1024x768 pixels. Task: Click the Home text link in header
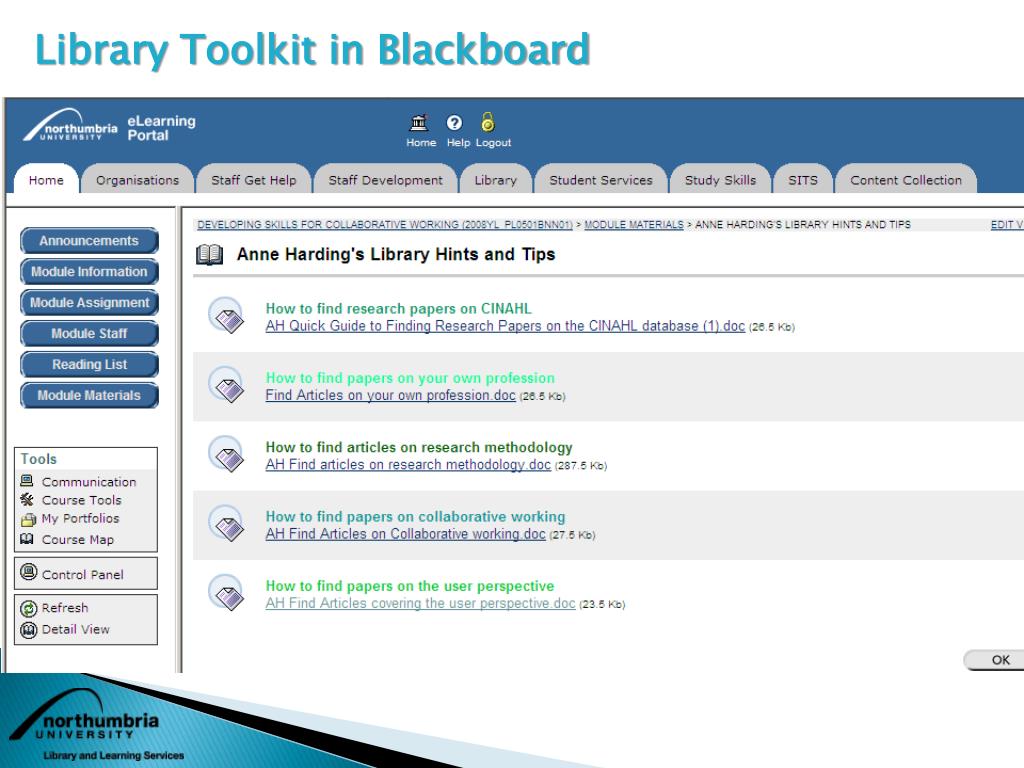[421, 142]
